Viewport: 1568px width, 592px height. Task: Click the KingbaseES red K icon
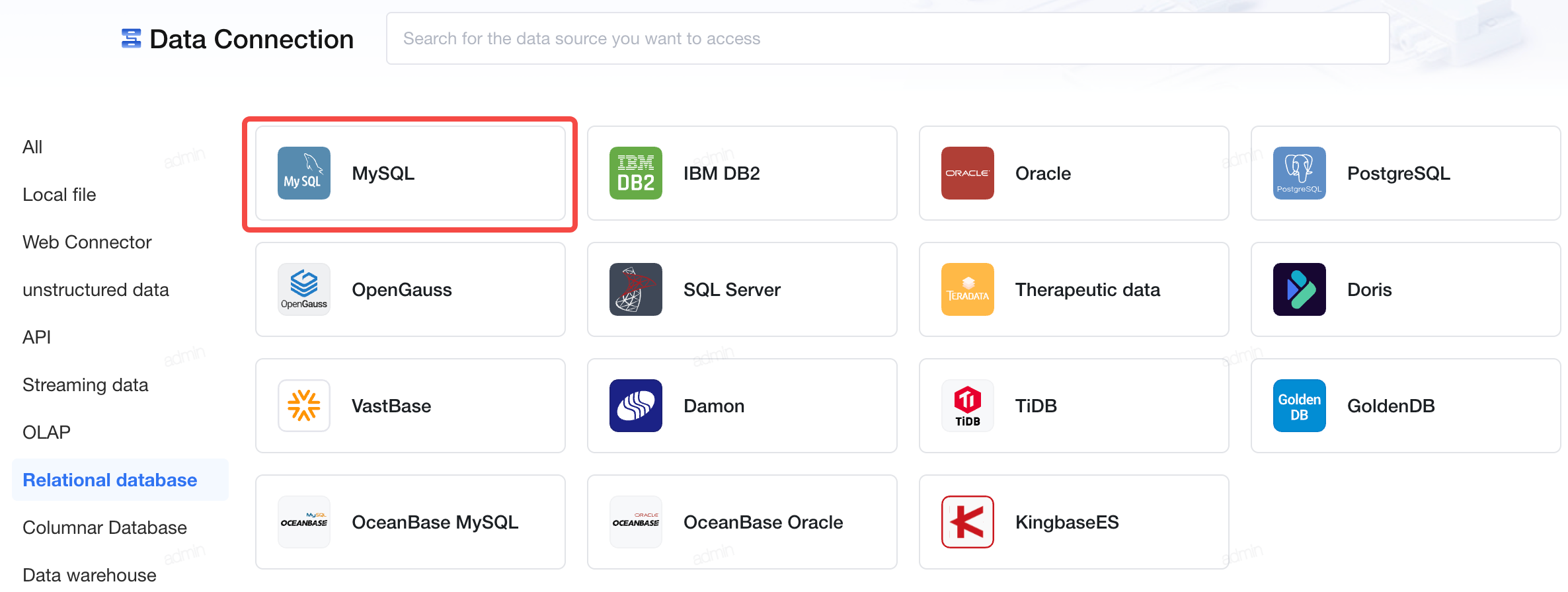[968, 522]
